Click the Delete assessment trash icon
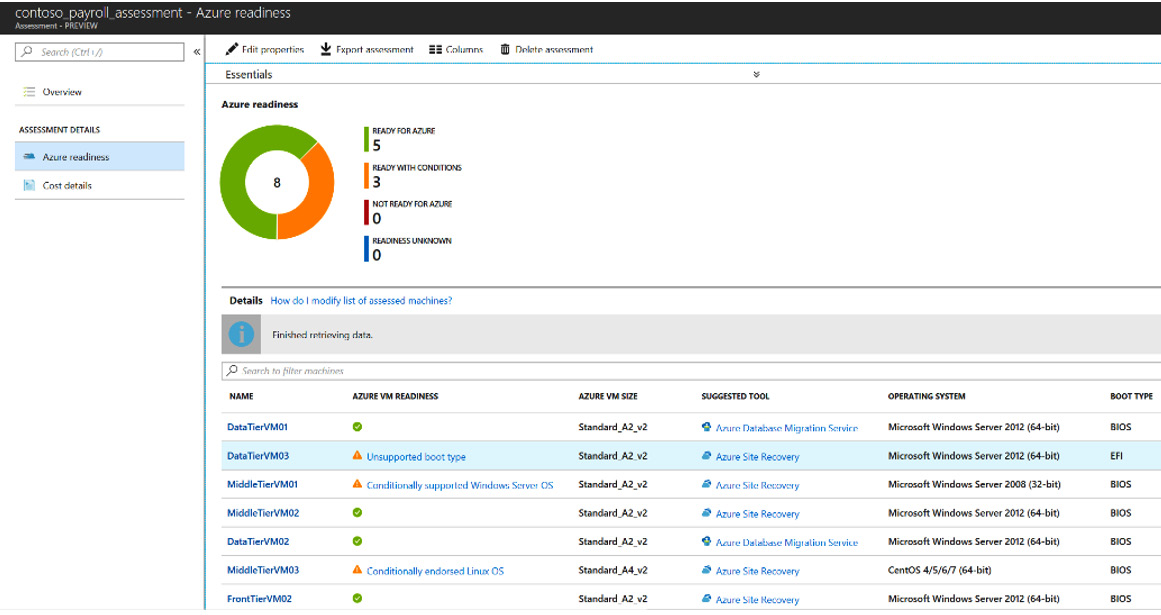 tap(505, 49)
